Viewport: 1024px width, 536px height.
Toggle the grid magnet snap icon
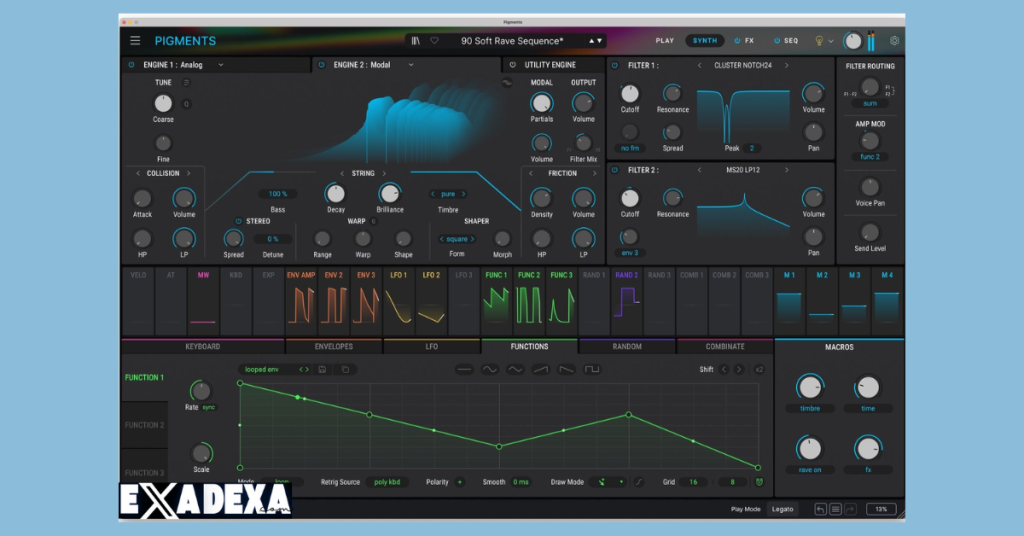[x=759, y=482]
